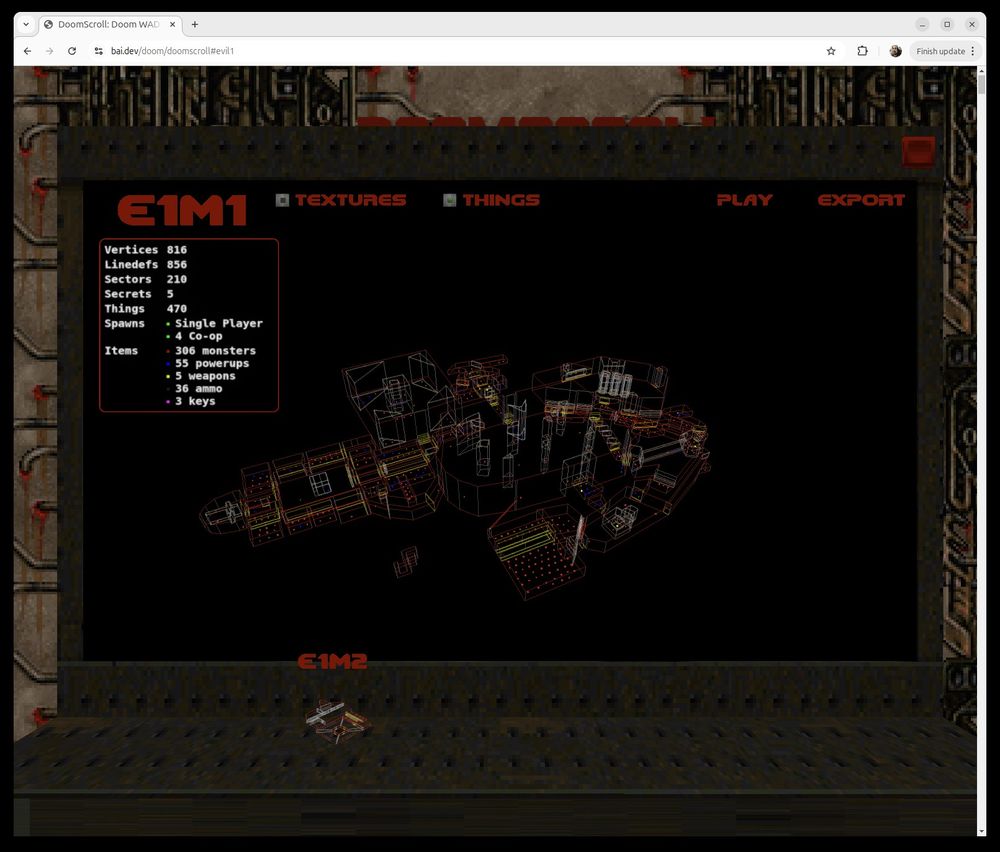Toggle the Things checkbox
Image resolution: width=1000 pixels, height=852 pixels.
click(450, 200)
